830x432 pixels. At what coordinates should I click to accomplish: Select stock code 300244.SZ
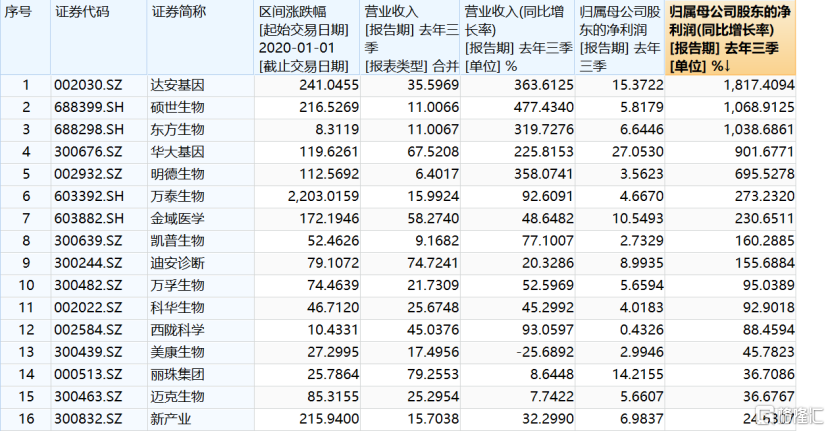88,263
